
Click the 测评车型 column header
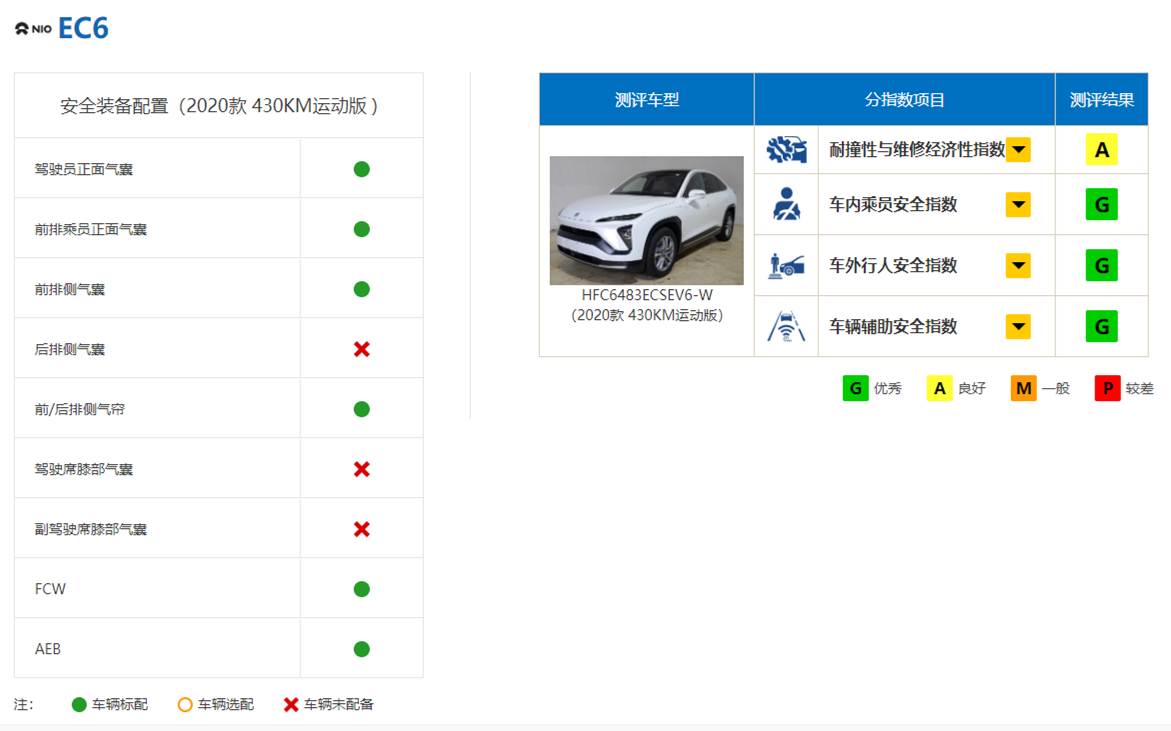(x=647, y=99)
